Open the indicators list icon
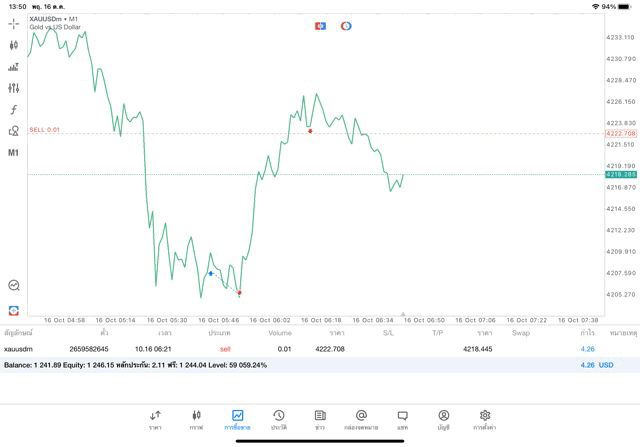This screenshot has height=447, width=640. (14, 88)
